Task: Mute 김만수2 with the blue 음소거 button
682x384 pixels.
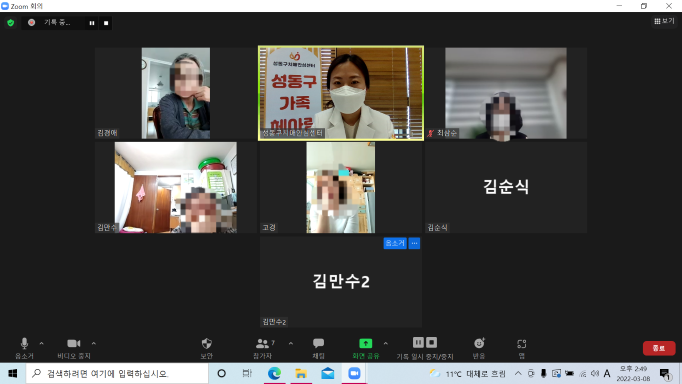Action: pos(395,243)
